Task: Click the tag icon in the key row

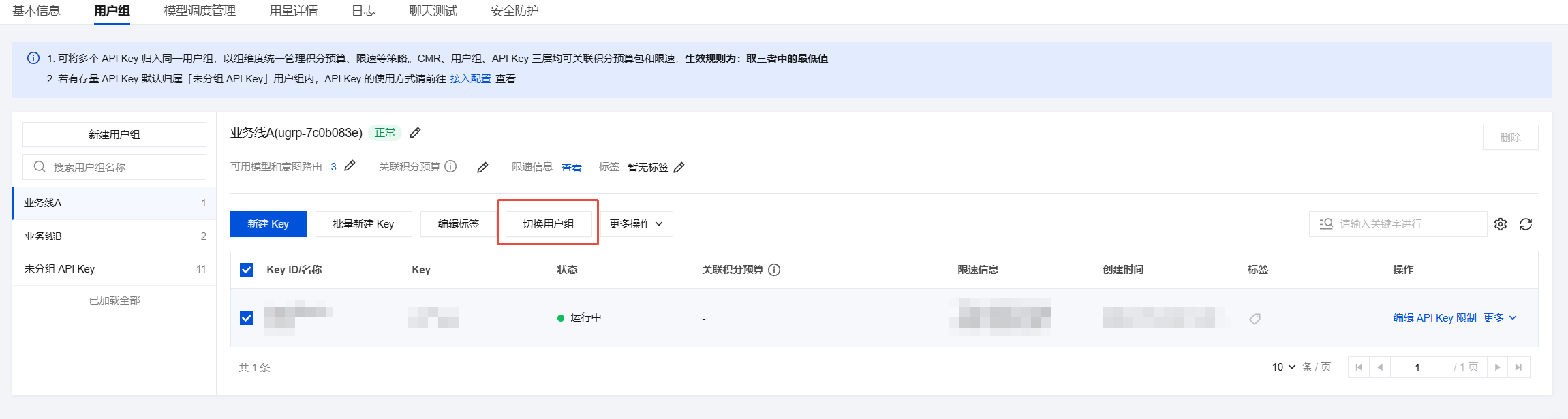Action: click(1255, 318)
